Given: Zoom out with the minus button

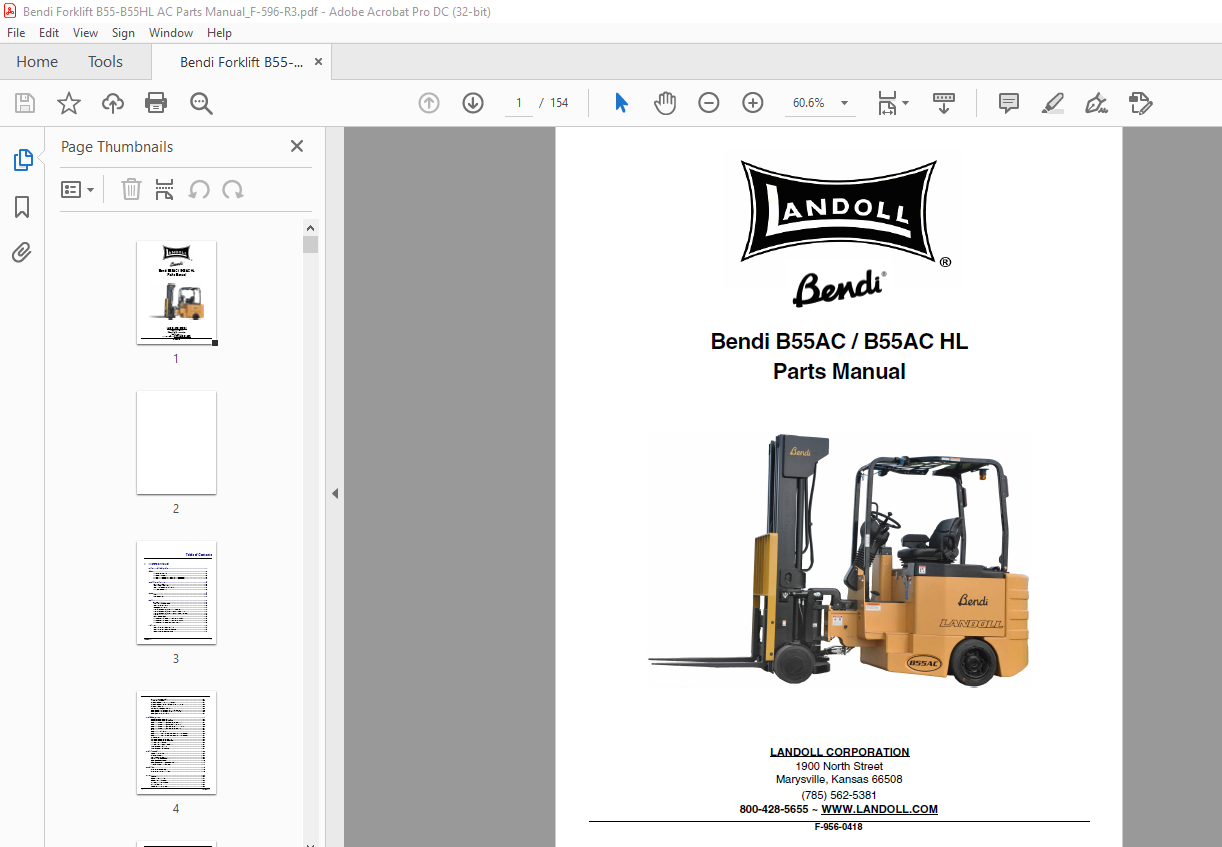Looking at the screenshot, I should pyautogui.click(x=709, y=103).
